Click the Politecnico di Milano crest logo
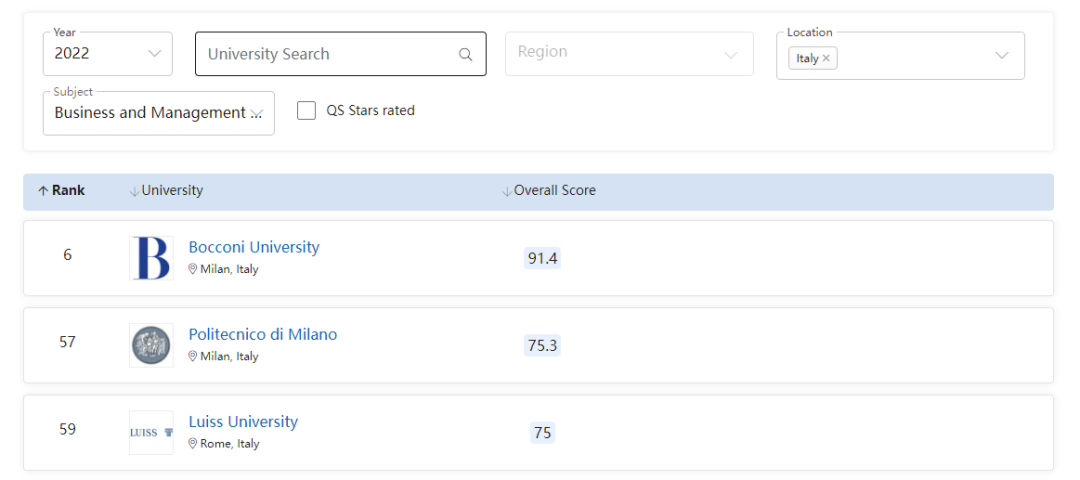Viewport: 1080px width, 480px height. coord(152,345)
